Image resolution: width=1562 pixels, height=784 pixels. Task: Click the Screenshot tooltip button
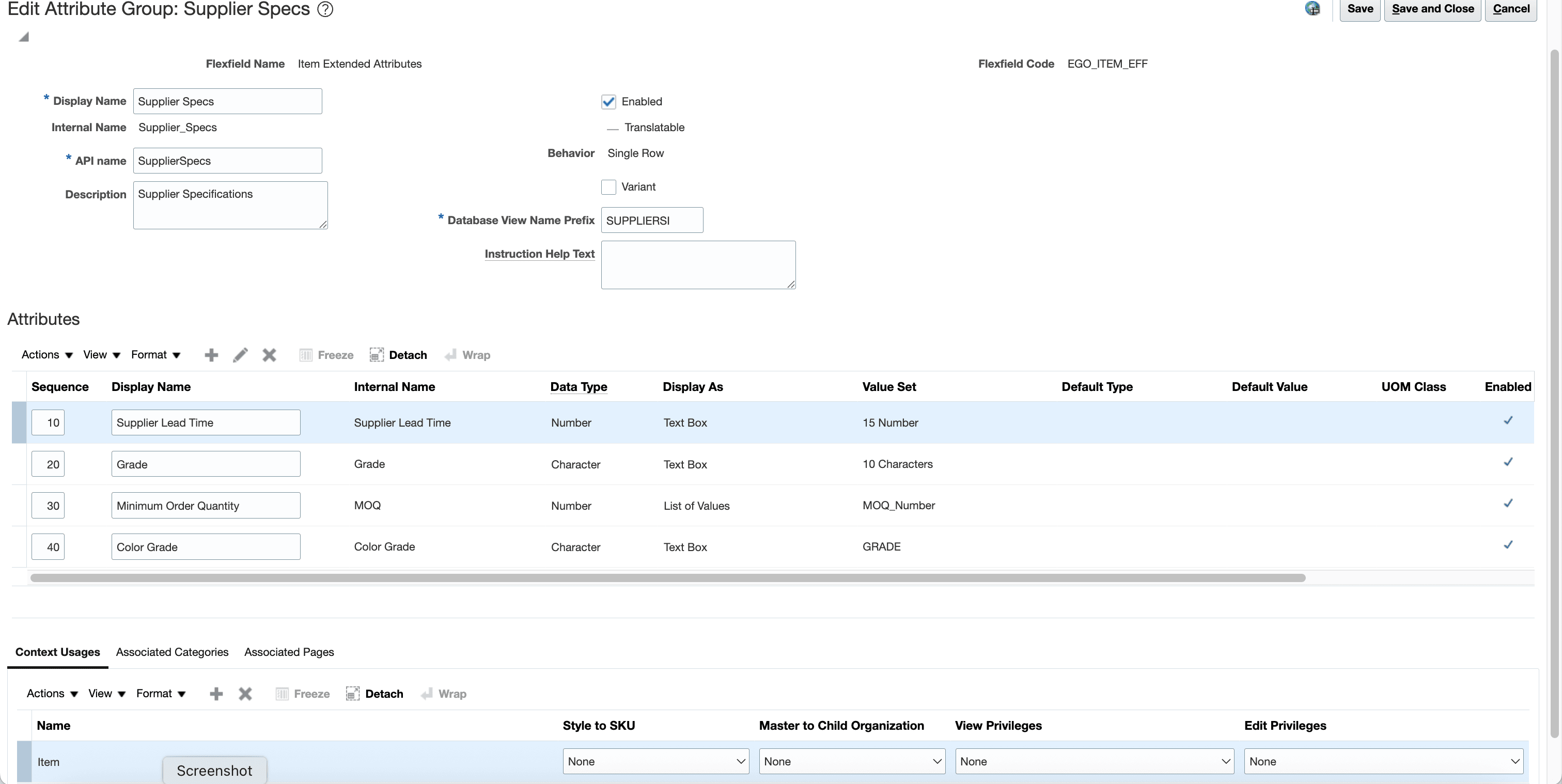pos(215,770)
